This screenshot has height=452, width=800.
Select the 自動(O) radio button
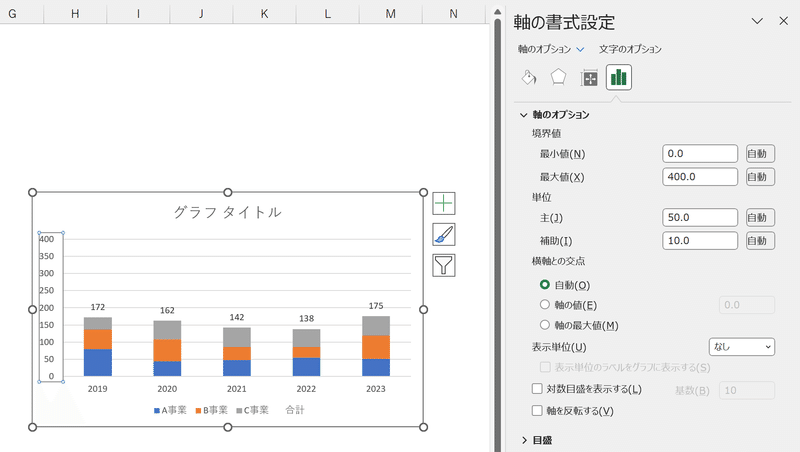pos(545,285)
